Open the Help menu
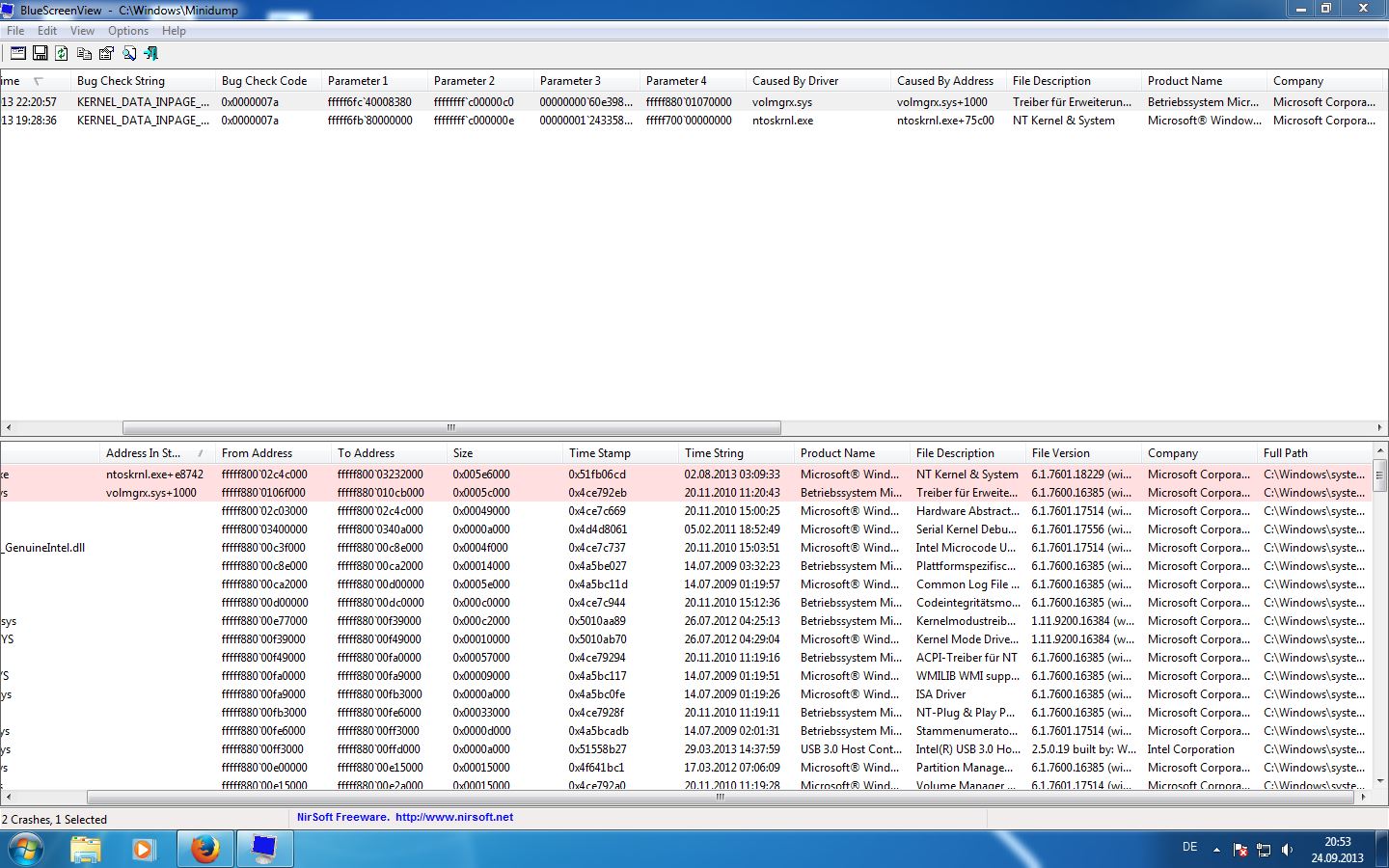This screenshot has height=868, width=1389. click(x=174, y=31)
